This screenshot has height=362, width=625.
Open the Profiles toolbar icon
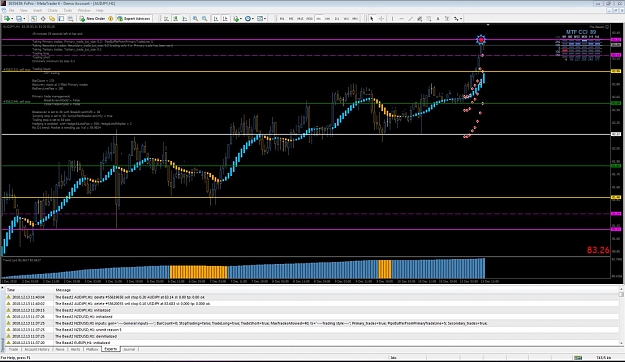pos(19,18)
